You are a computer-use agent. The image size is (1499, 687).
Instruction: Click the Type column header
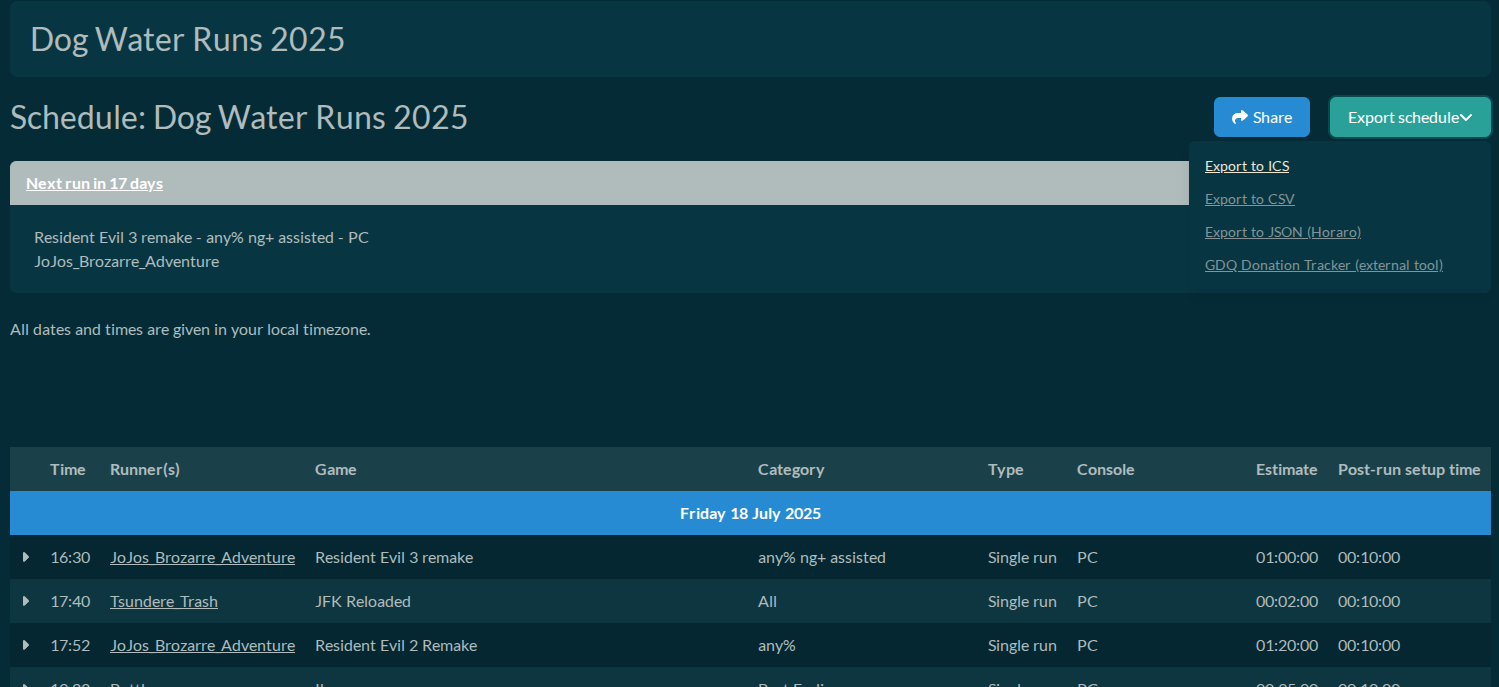point(1006,469)
